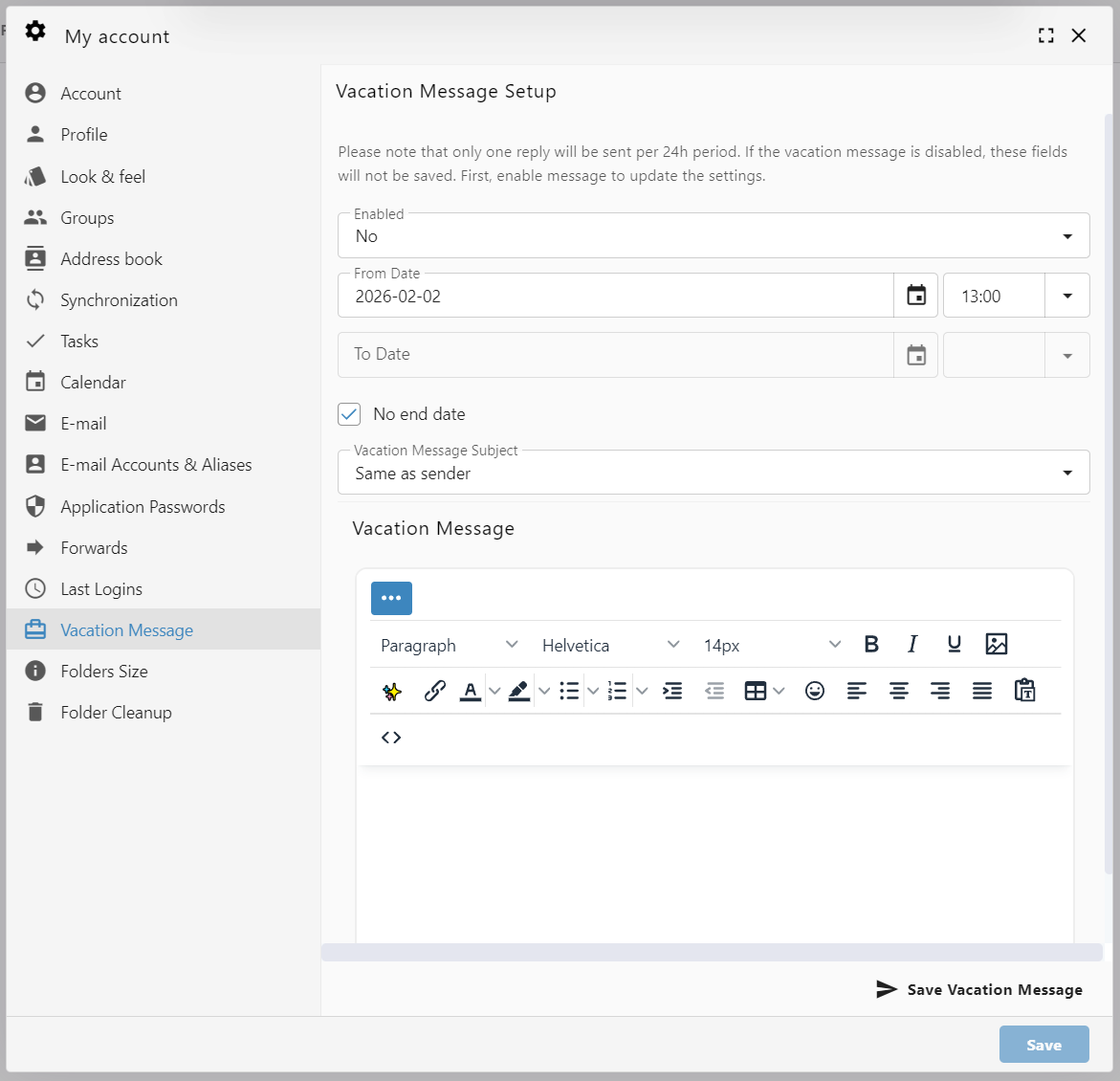
Task: Uncheck the No end date checkbox
Action: coord(349,414)
